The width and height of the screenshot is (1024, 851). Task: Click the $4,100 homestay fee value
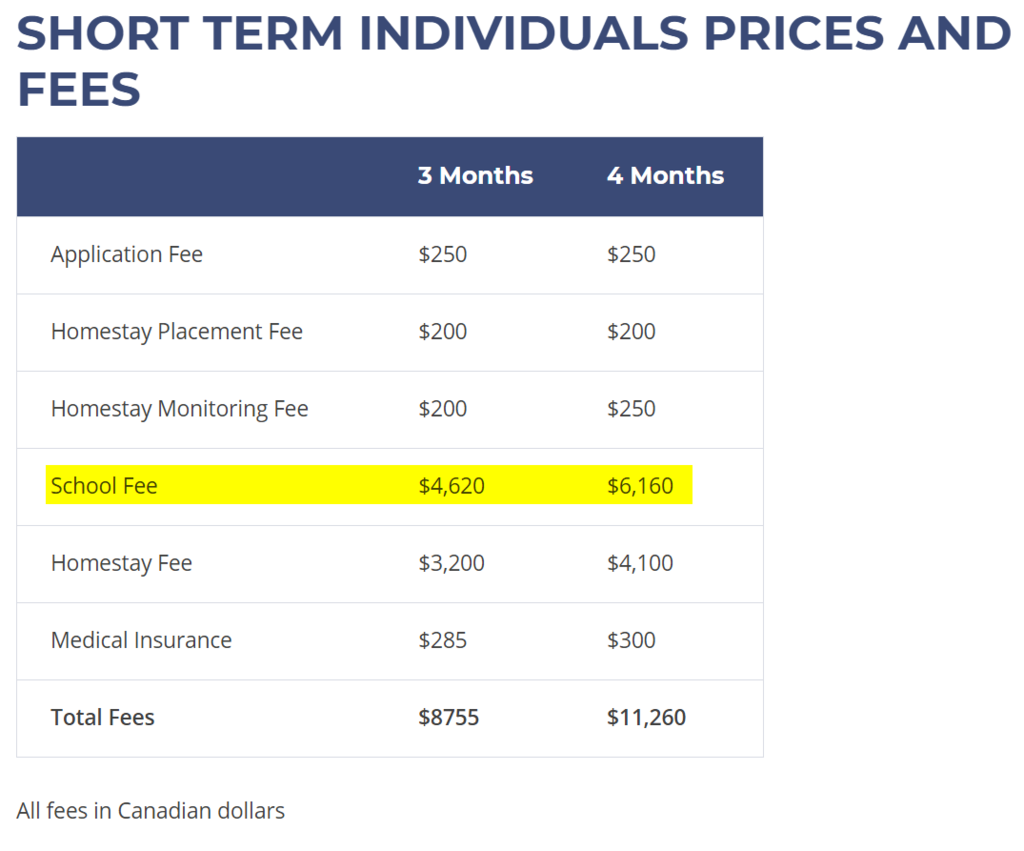point(640,564)
